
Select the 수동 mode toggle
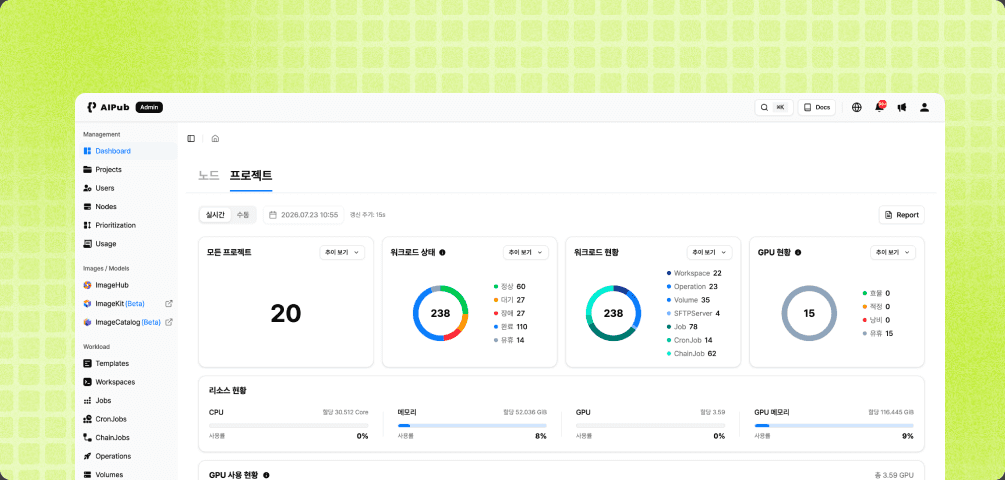click(243, 215)
